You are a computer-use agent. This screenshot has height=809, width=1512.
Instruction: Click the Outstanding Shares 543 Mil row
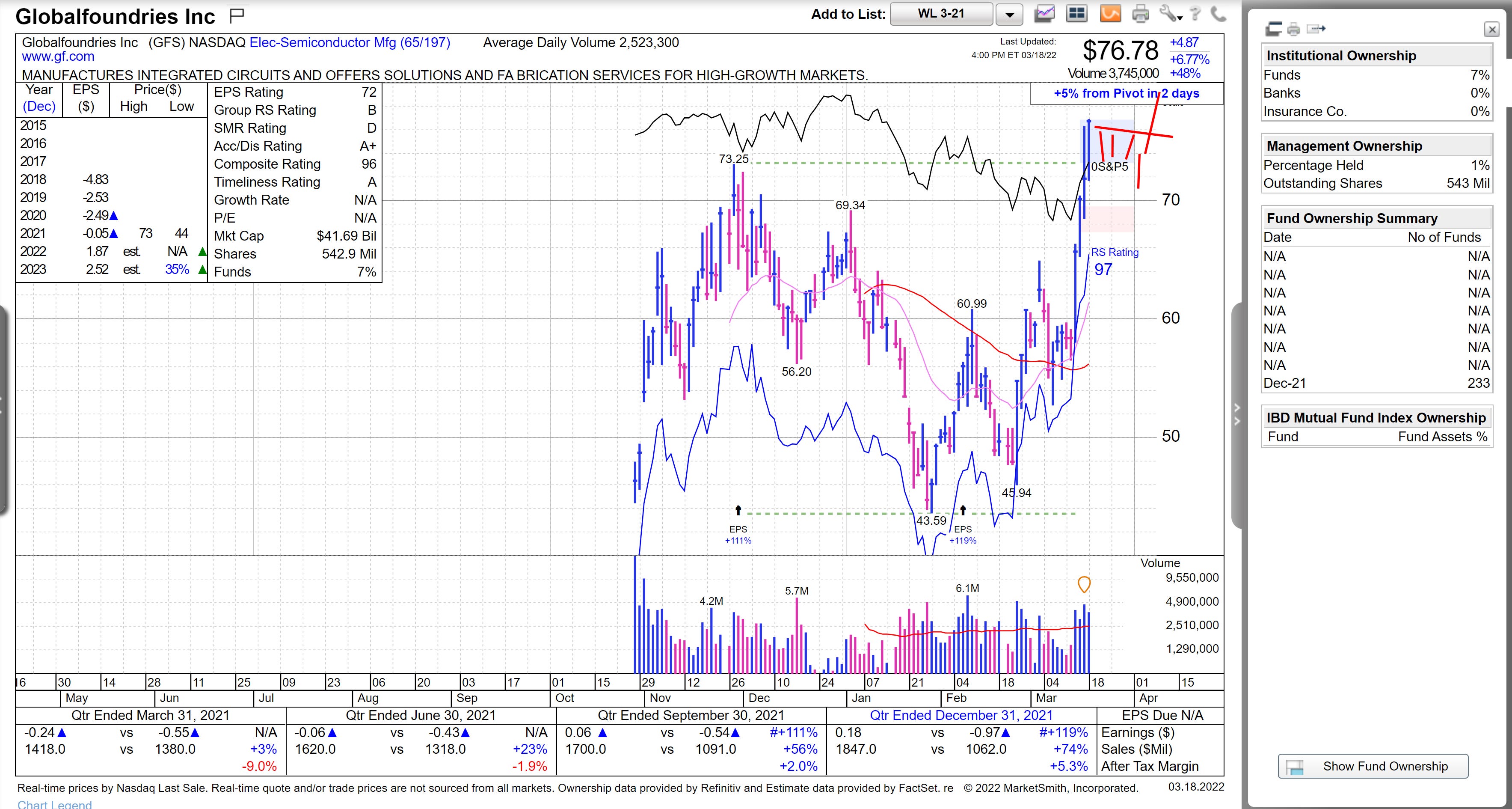1376,184
